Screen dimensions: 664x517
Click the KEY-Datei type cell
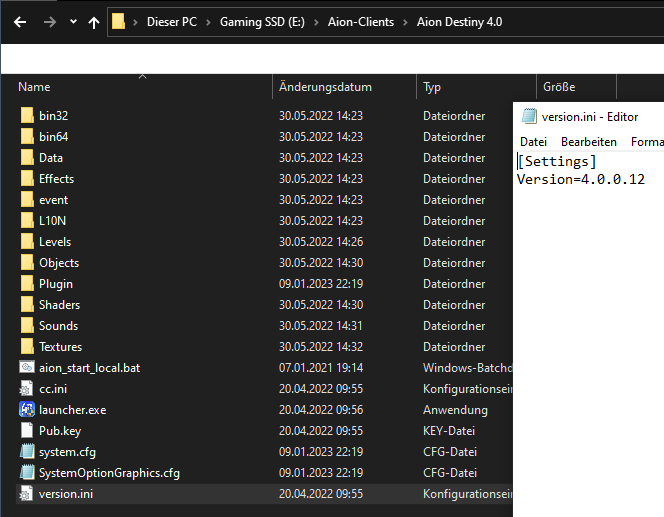pos(449,431)
